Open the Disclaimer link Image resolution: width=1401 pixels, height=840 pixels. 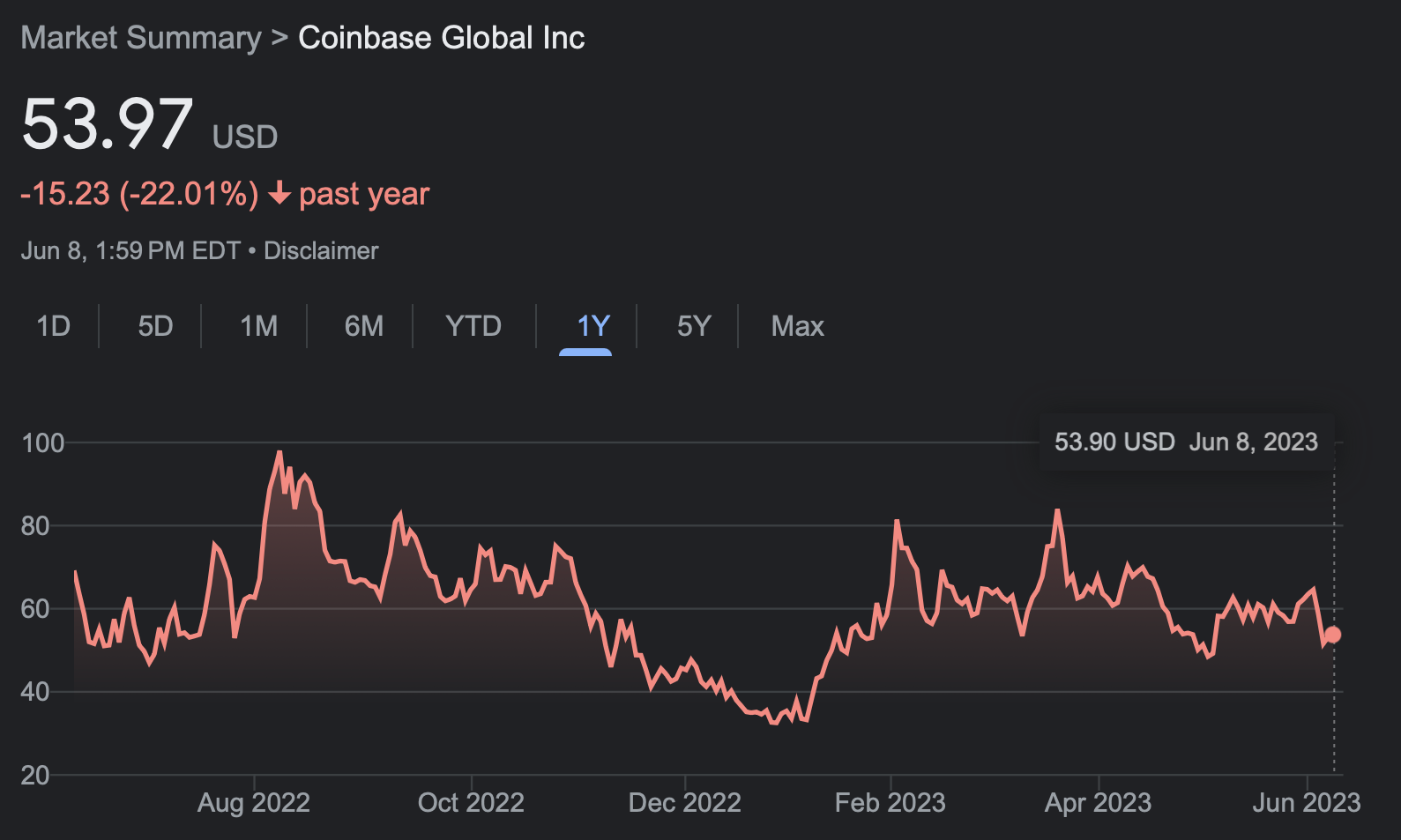click(321, 250)
